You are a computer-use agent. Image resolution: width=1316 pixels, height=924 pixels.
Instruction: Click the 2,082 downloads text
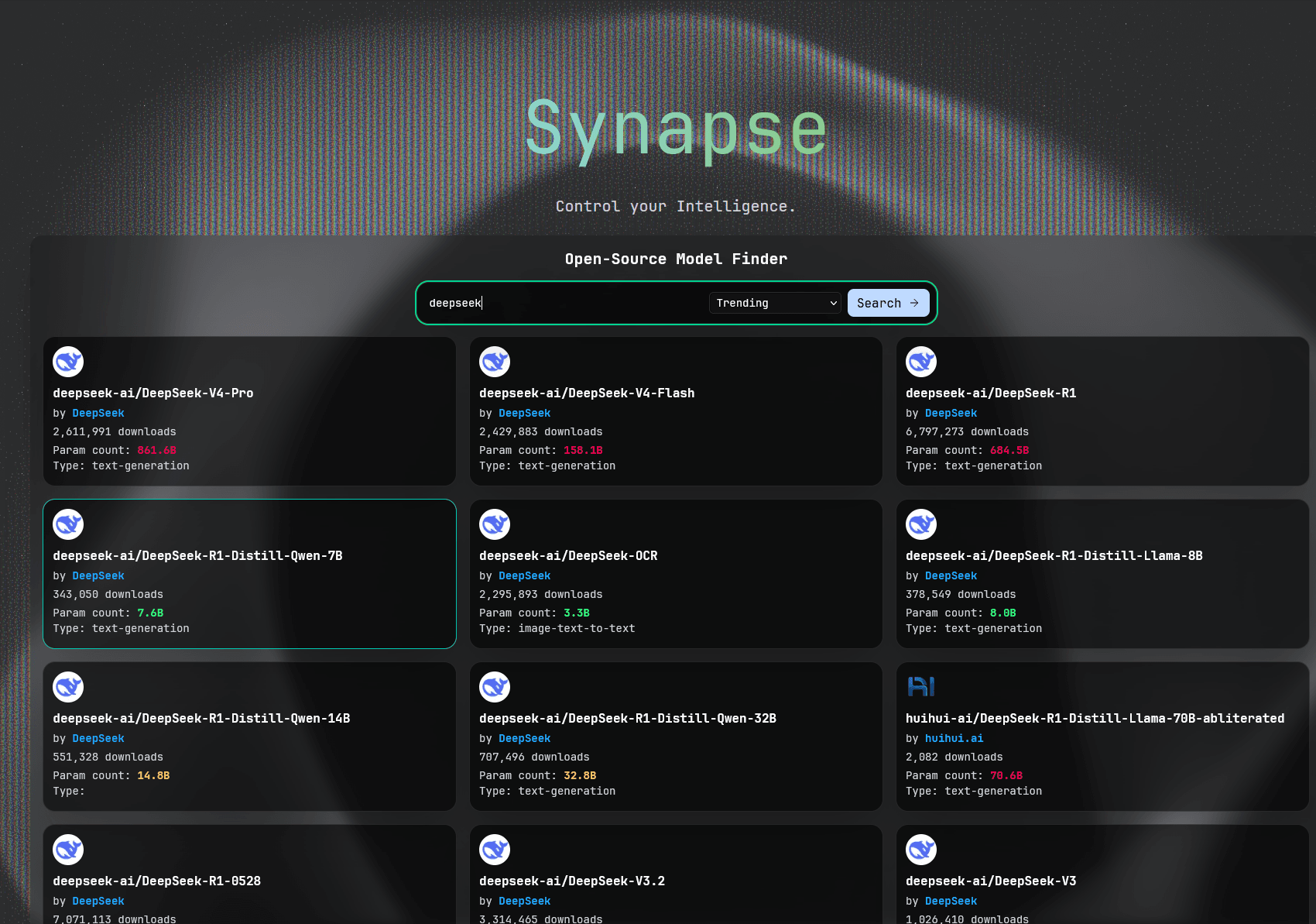pos(954,757)
